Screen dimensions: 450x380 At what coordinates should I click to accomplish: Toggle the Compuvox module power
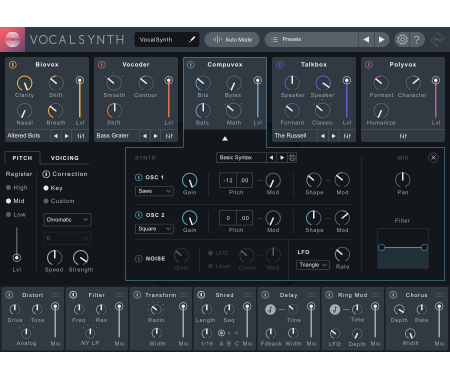pyautogui.click(x=191, y=65)
